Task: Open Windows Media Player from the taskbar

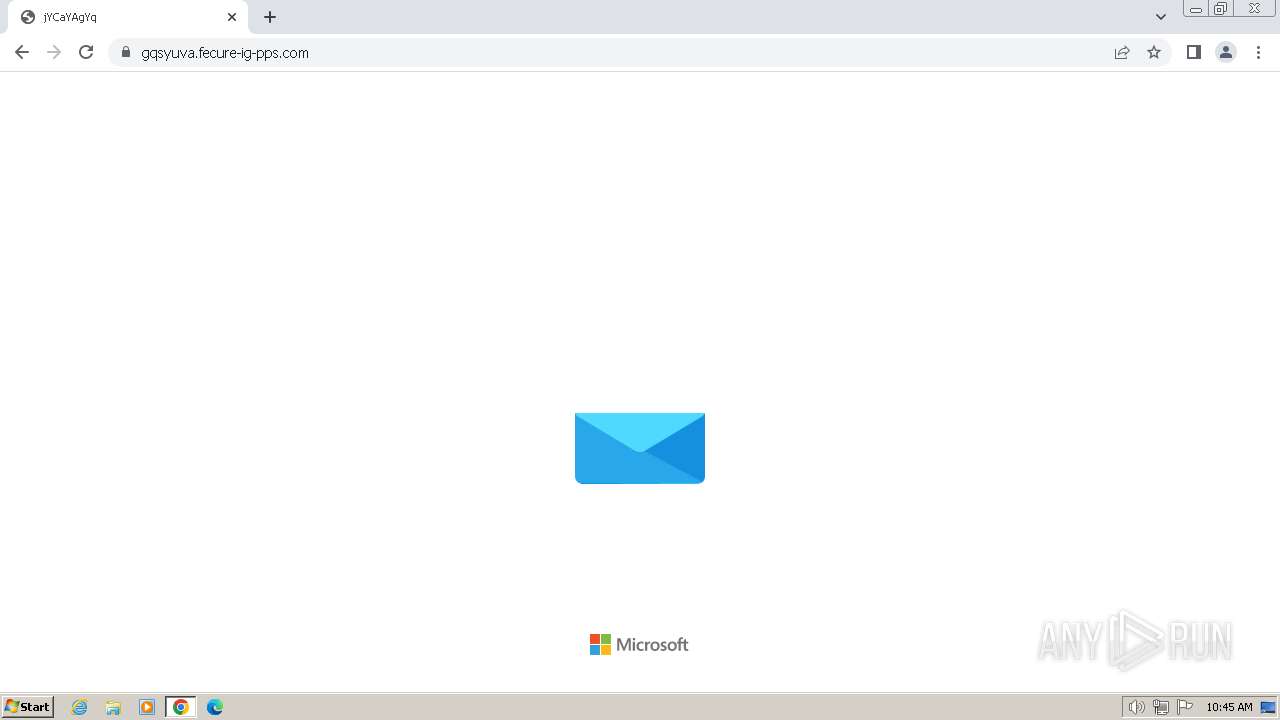Action: click(147, 707)
